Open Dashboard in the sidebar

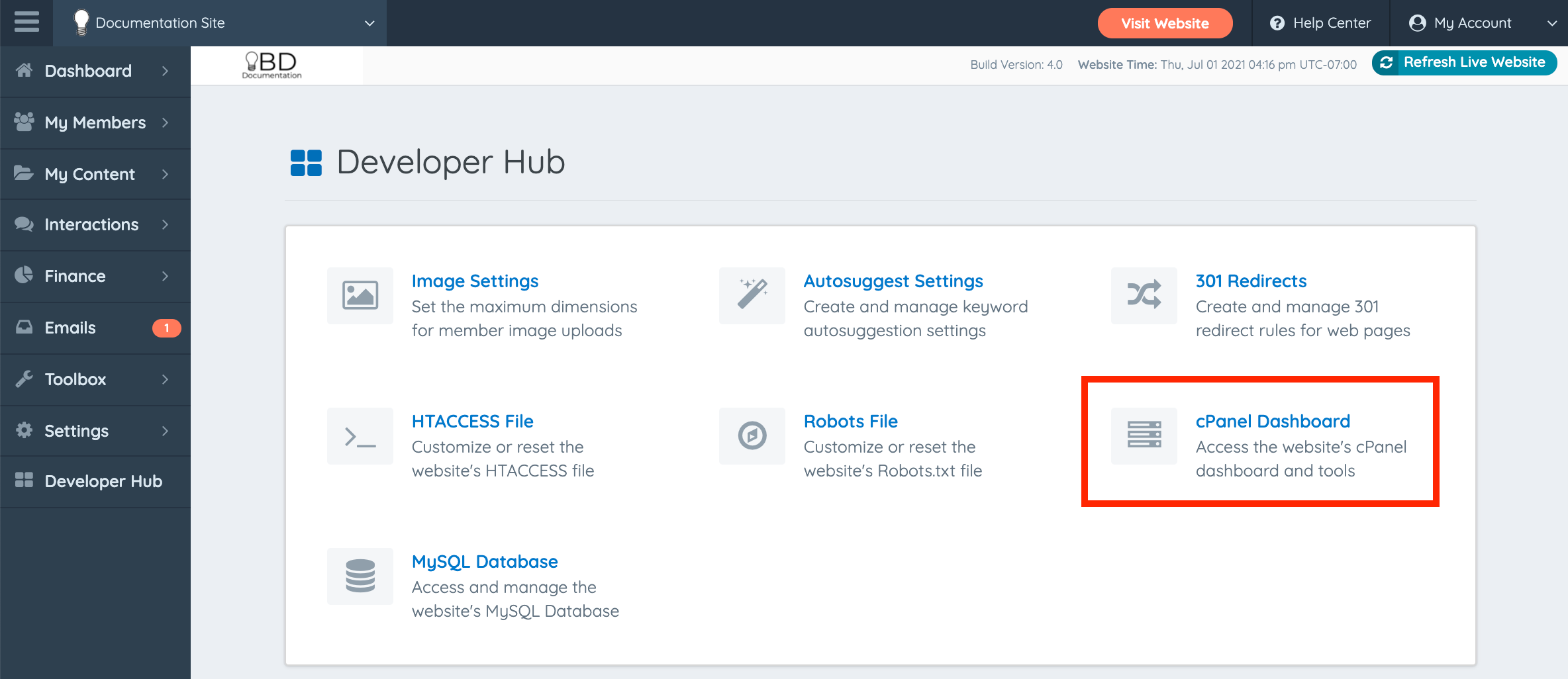[95, 71]
